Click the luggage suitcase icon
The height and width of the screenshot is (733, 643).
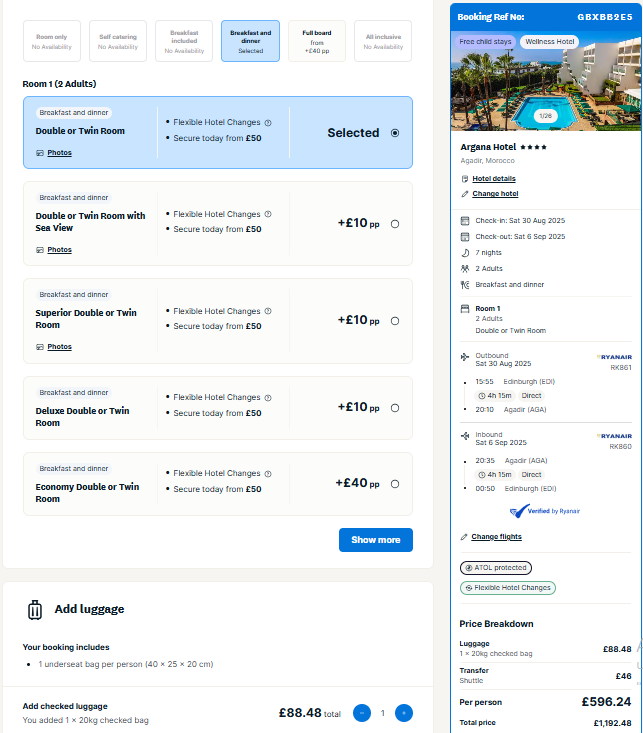(35, 610)
